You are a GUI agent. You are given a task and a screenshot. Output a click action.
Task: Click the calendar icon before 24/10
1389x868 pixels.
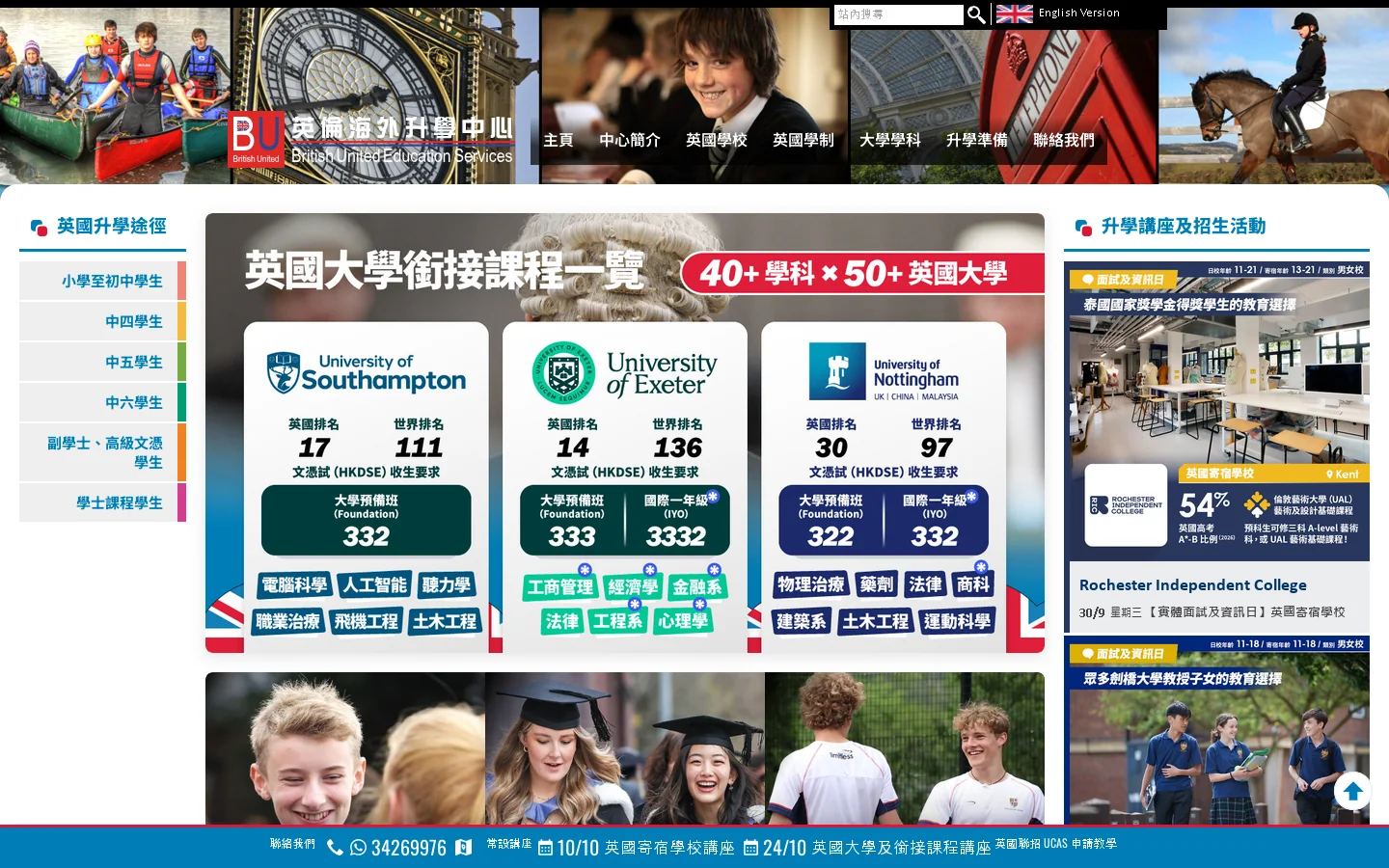[x=750, y=848]
